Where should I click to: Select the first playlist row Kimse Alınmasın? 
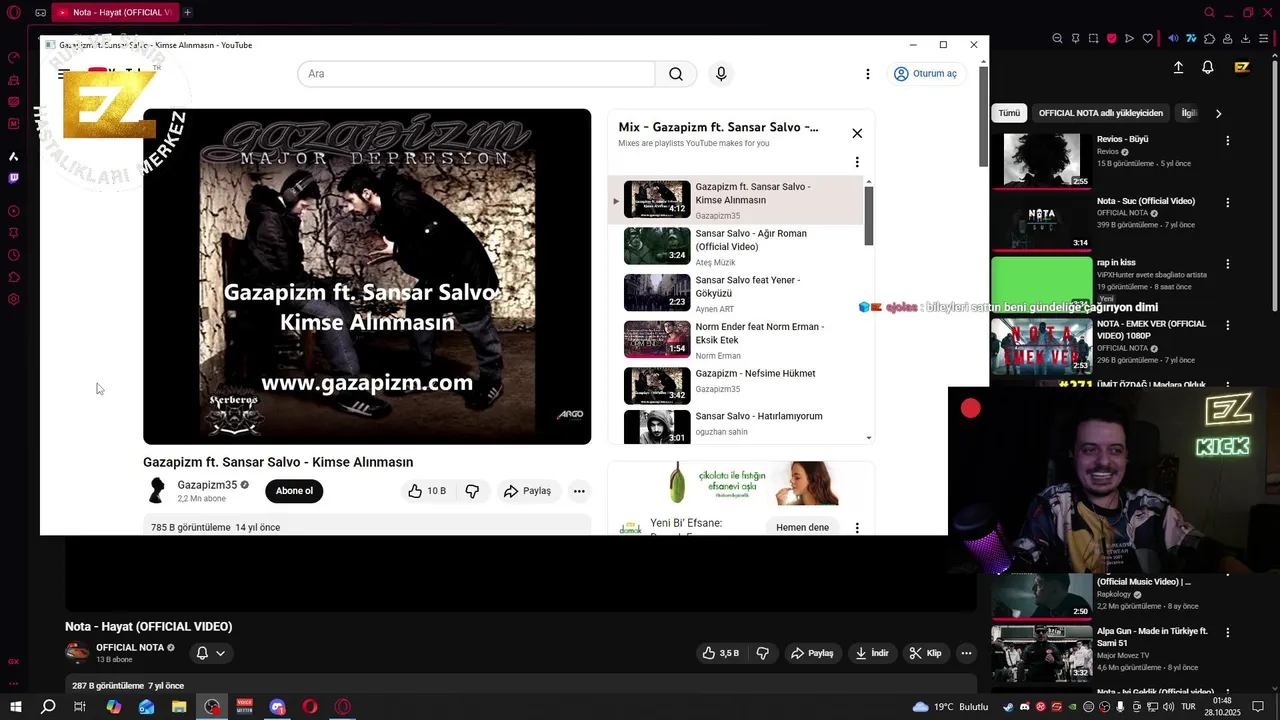pyautogui.click(x=735, y=200)
